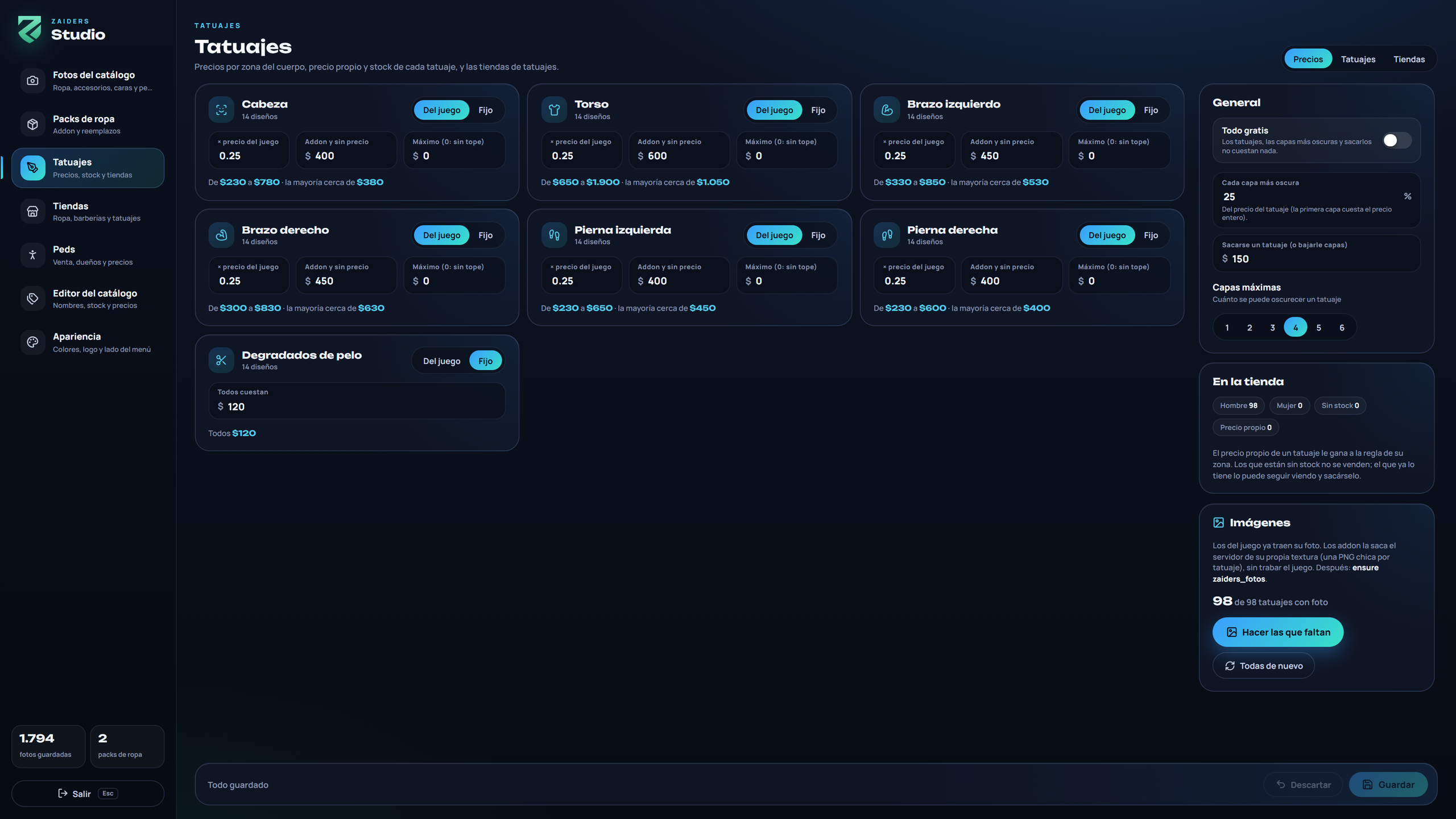
Task: Click the Tatuajes pen icon in sidebar
Action: (32, 168)
